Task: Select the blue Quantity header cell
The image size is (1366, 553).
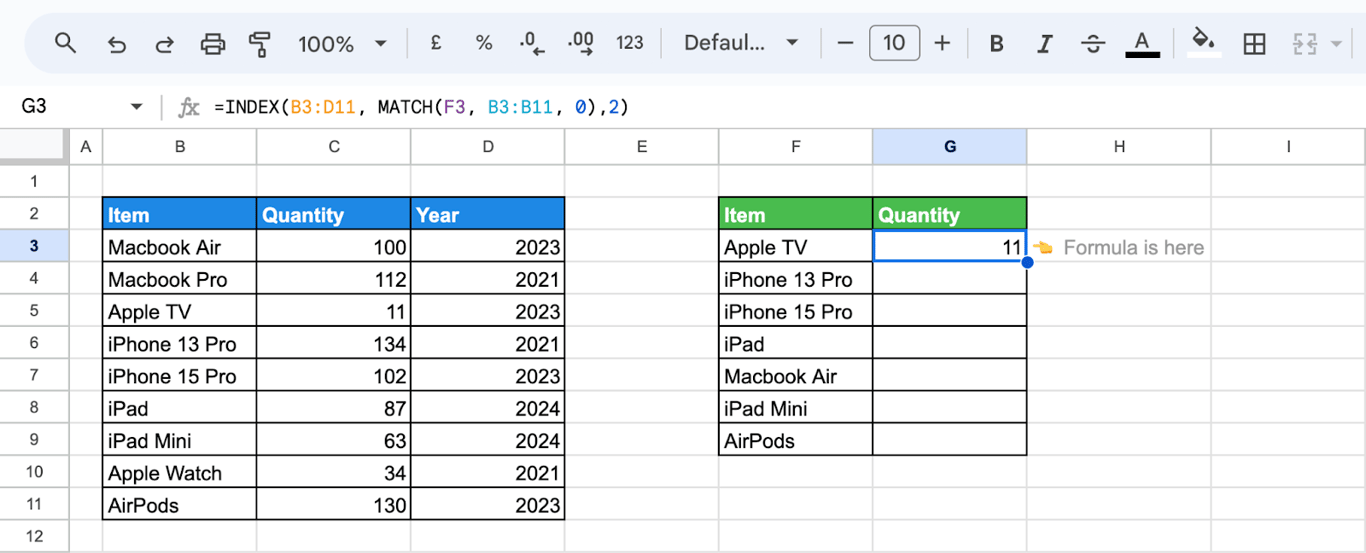Action: click(333, 214)
